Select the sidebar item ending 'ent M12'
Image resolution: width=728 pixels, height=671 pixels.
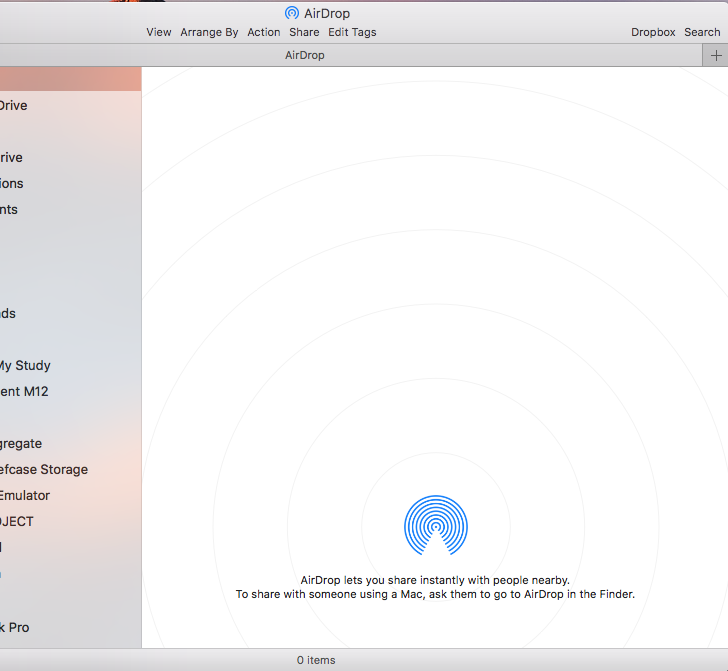click(x=71, y=391)
